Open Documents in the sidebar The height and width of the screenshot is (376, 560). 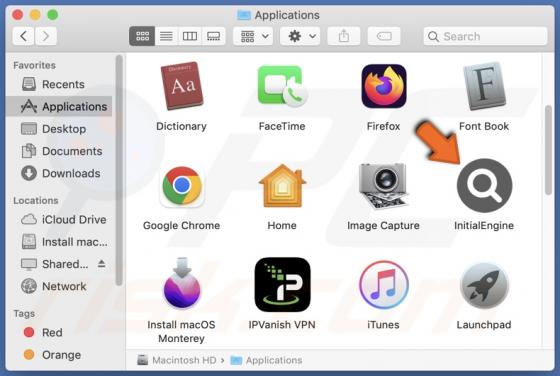[x=59, y=151]
